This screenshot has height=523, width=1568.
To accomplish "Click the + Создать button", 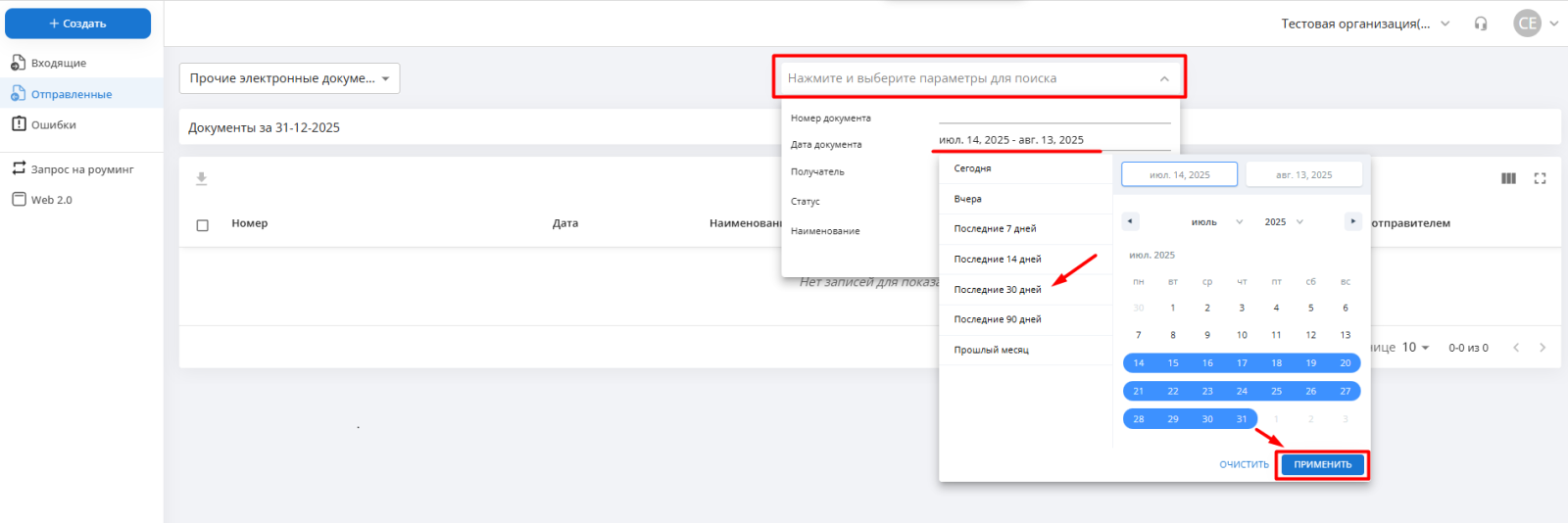I will point(78,24).
